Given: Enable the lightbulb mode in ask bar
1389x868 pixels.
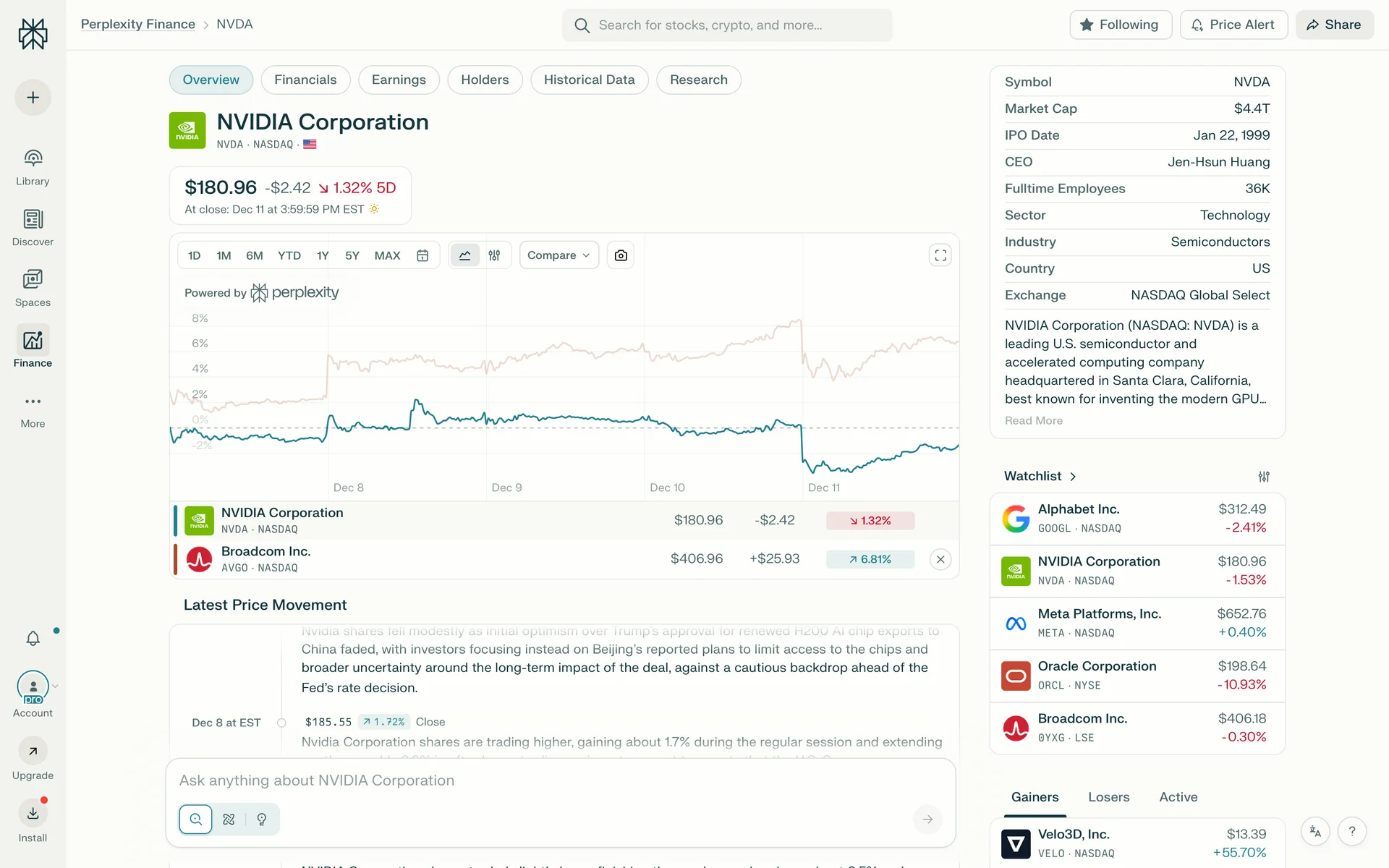Looking at the screenshot, I should click(x=262, y=819).
